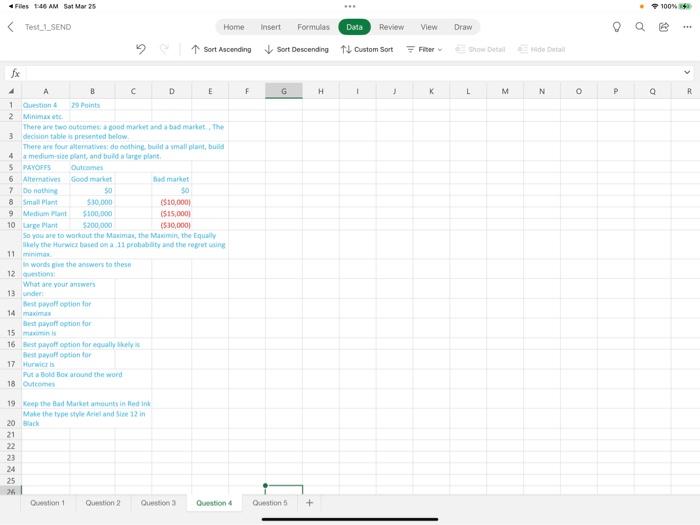Image resolution: width=700 pixels, height=525 pixels.
Task: Switch to the Question 1 sheet
Action: pyautogui.click(x=47, y=503)
